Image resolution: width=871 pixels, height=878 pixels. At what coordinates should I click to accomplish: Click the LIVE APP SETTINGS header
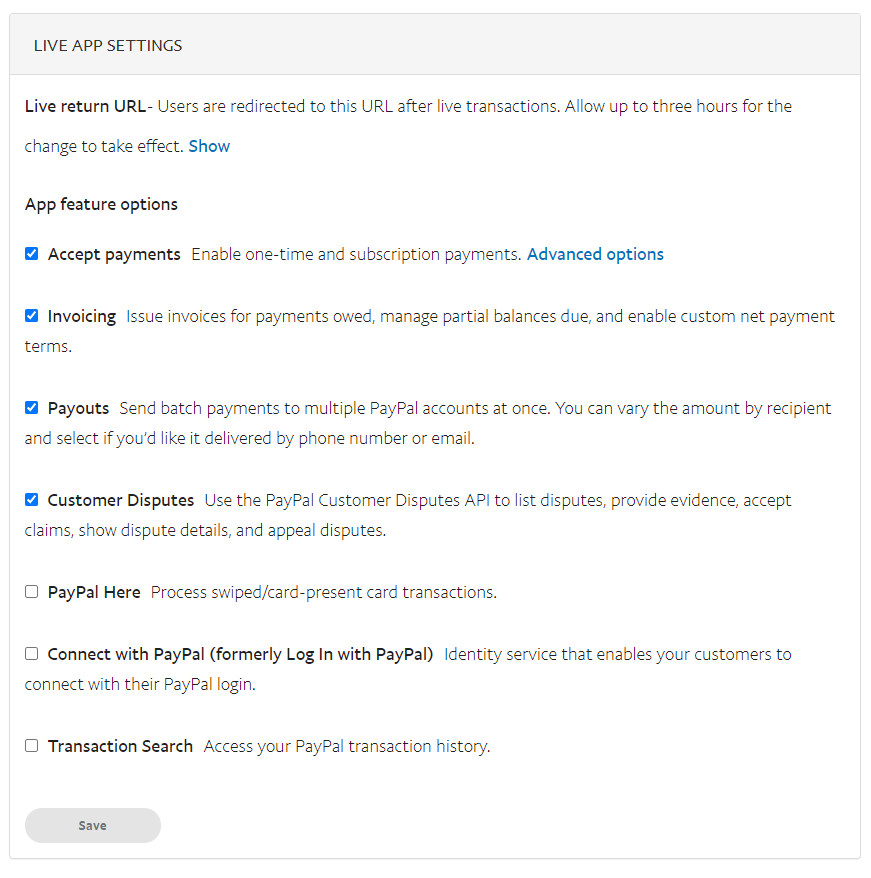click(x=108, y=45)
